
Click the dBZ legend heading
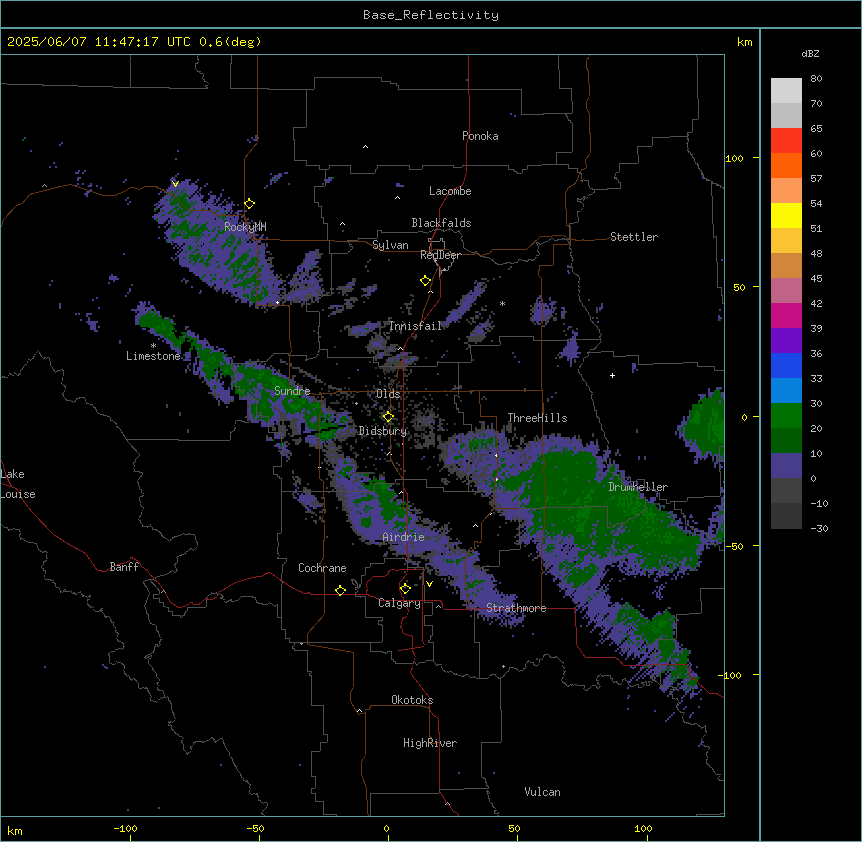click(x=810, y=54)
